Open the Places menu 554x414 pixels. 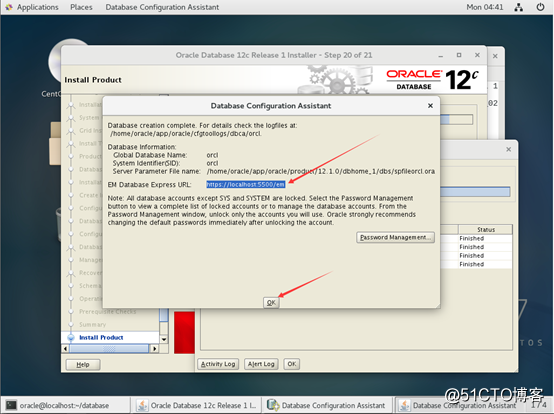[81, 7]
